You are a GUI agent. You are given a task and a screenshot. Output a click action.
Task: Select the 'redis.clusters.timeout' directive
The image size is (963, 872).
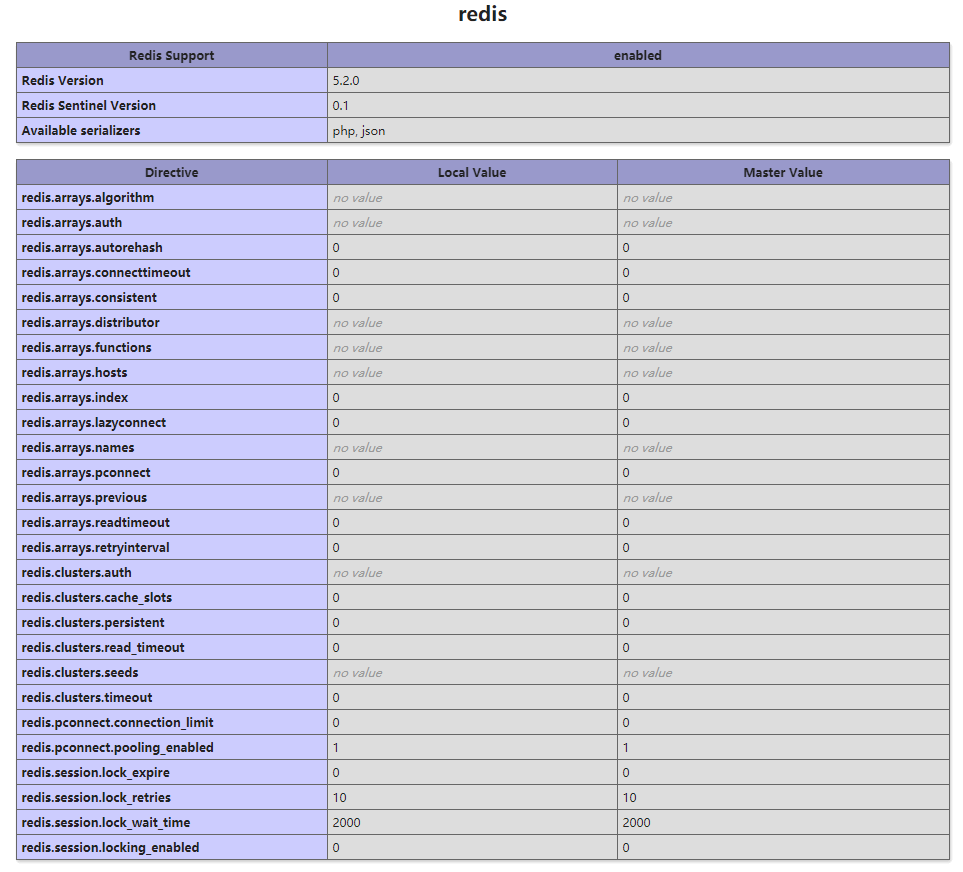click(87, 698)
